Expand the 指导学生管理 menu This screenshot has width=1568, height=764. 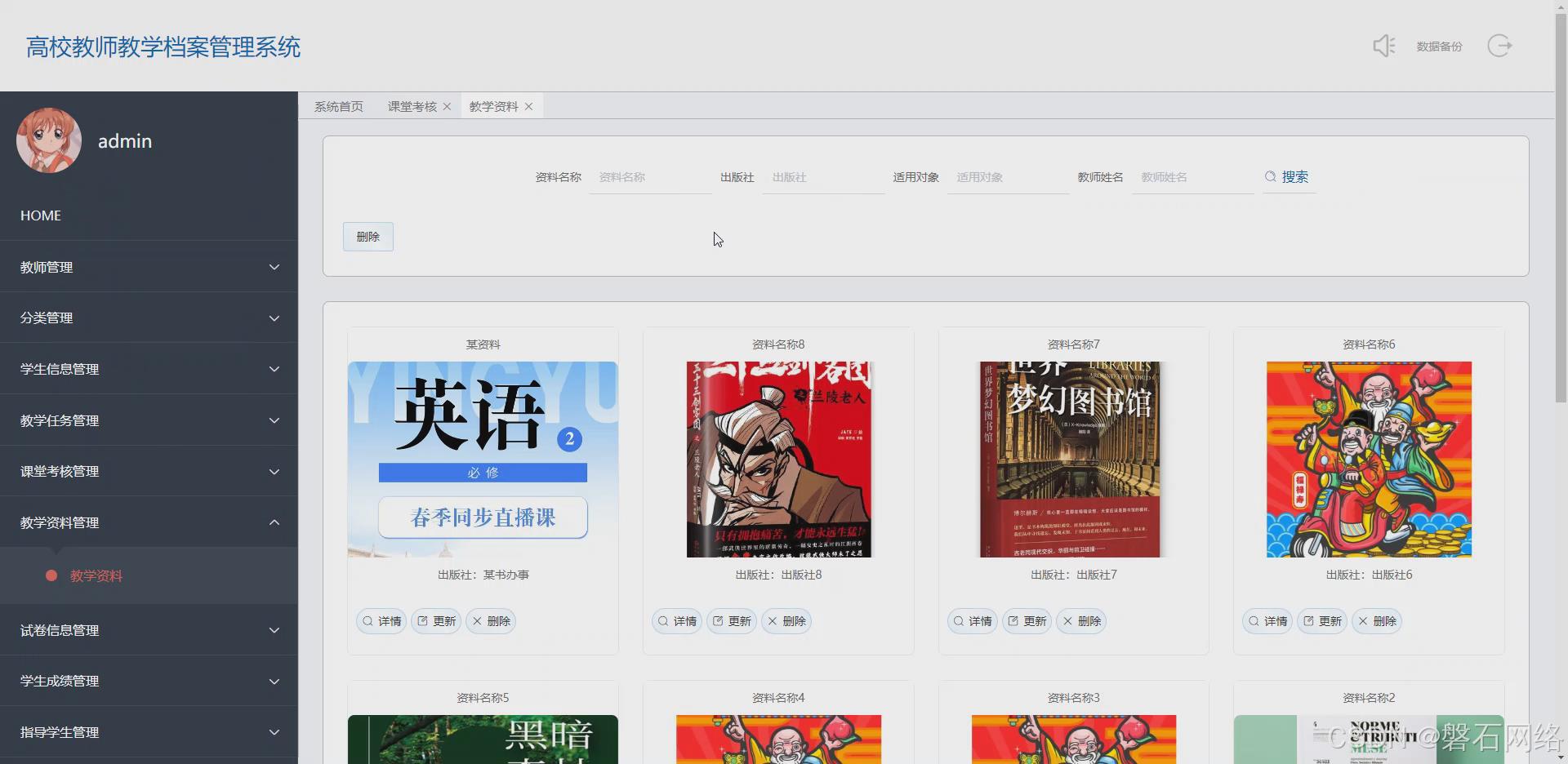pyautogui.click(x=149, y=732)
